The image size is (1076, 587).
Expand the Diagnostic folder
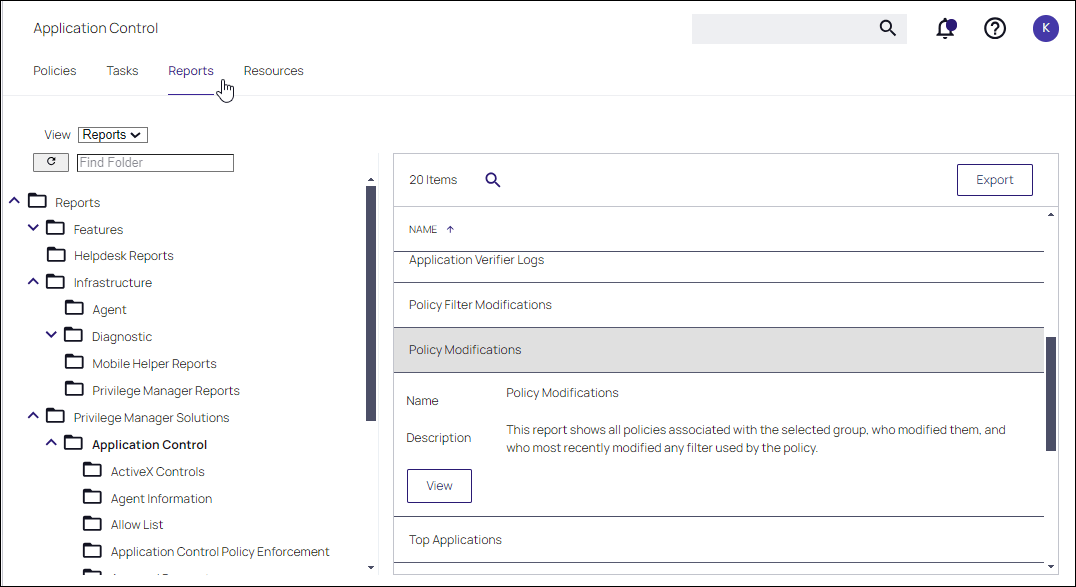coord(52,336)
